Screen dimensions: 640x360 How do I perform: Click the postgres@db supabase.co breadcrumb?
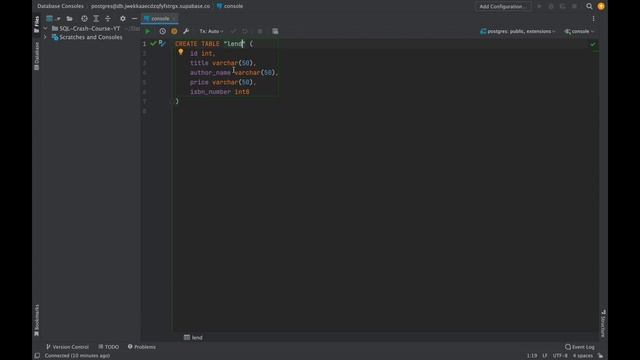[151, 6]
